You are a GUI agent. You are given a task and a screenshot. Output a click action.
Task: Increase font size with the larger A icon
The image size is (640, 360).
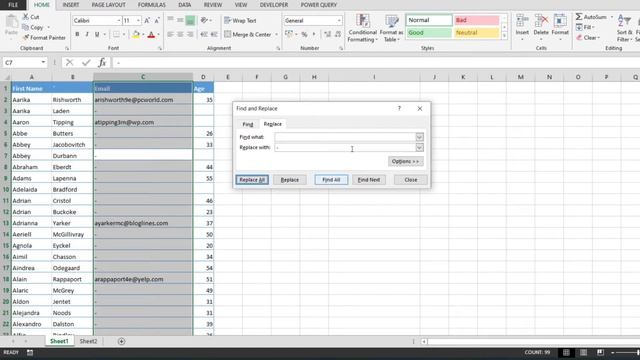click(147, 20)
